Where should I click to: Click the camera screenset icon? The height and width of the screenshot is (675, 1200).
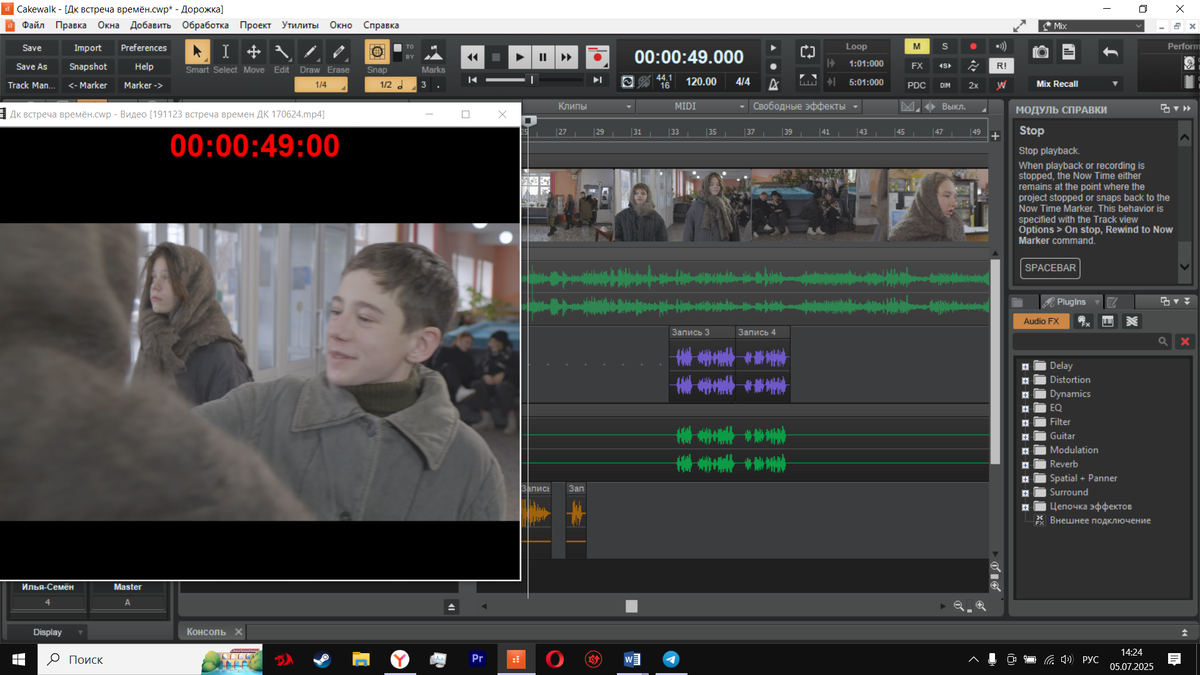coord(1041,52)
